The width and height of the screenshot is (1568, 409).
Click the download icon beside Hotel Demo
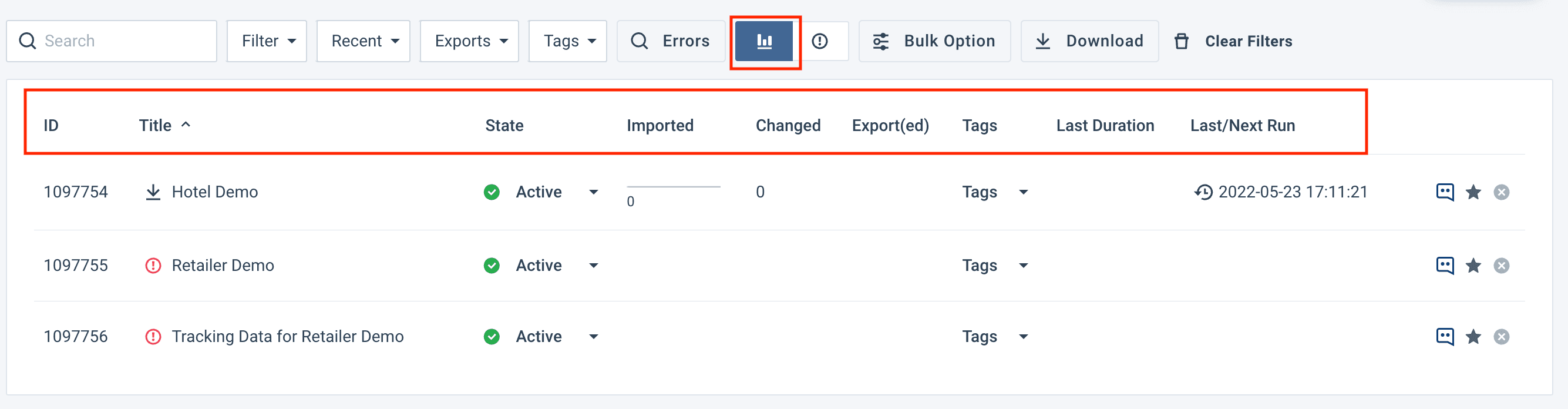point(153,192)
